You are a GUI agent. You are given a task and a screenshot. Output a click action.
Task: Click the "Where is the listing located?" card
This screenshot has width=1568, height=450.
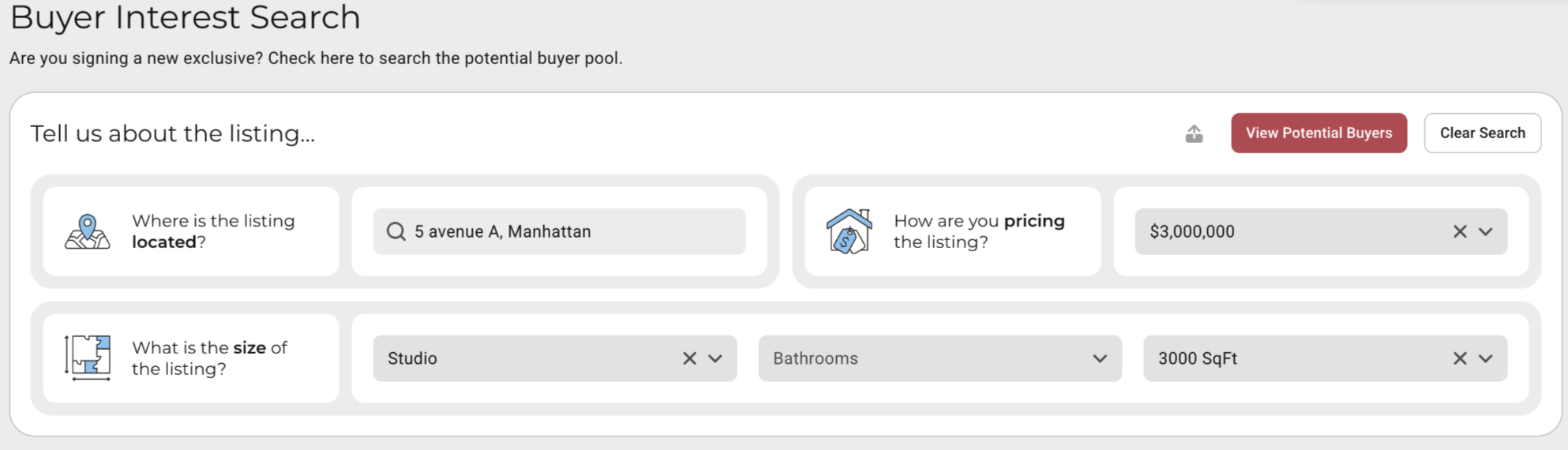191,231
